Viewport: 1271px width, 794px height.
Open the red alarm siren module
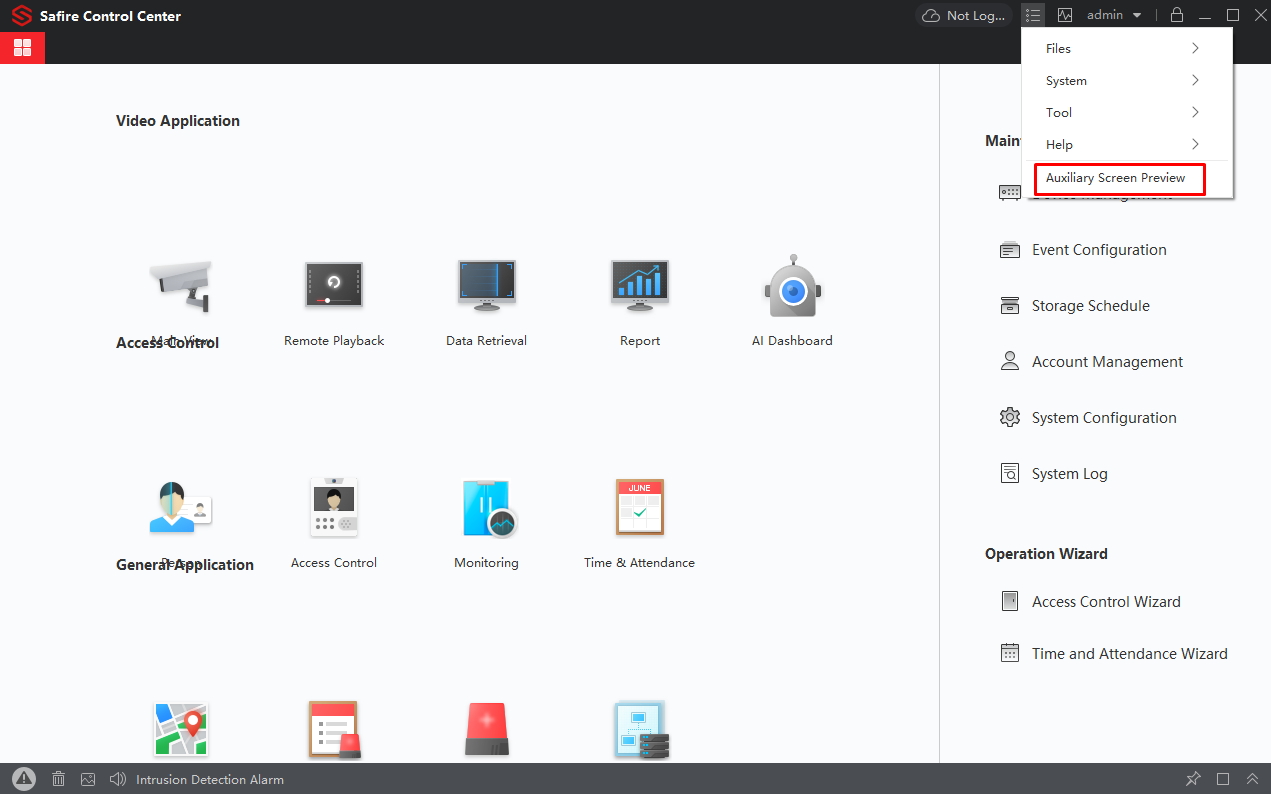487,729
